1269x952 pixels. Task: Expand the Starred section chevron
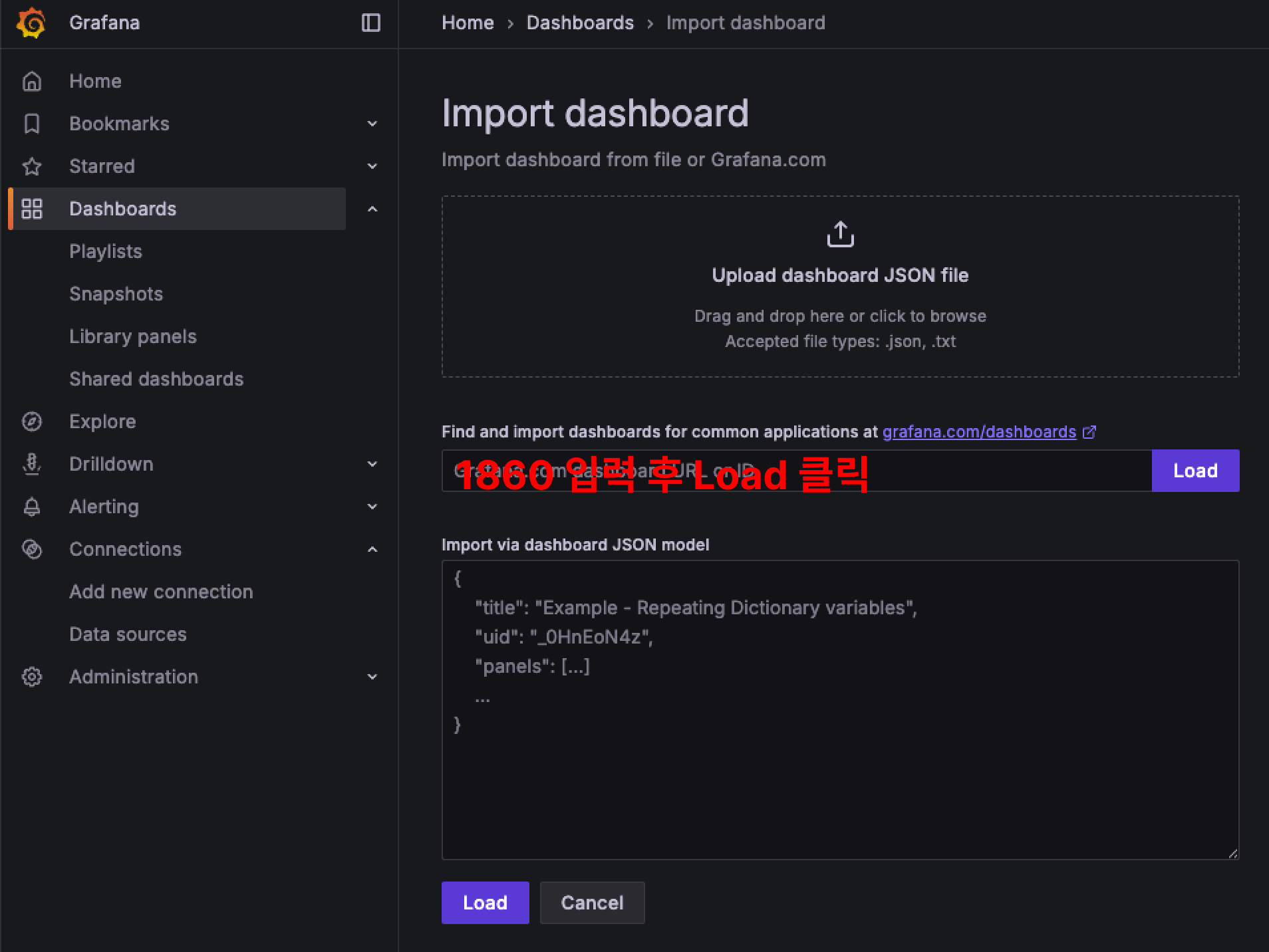click(372, 166)
